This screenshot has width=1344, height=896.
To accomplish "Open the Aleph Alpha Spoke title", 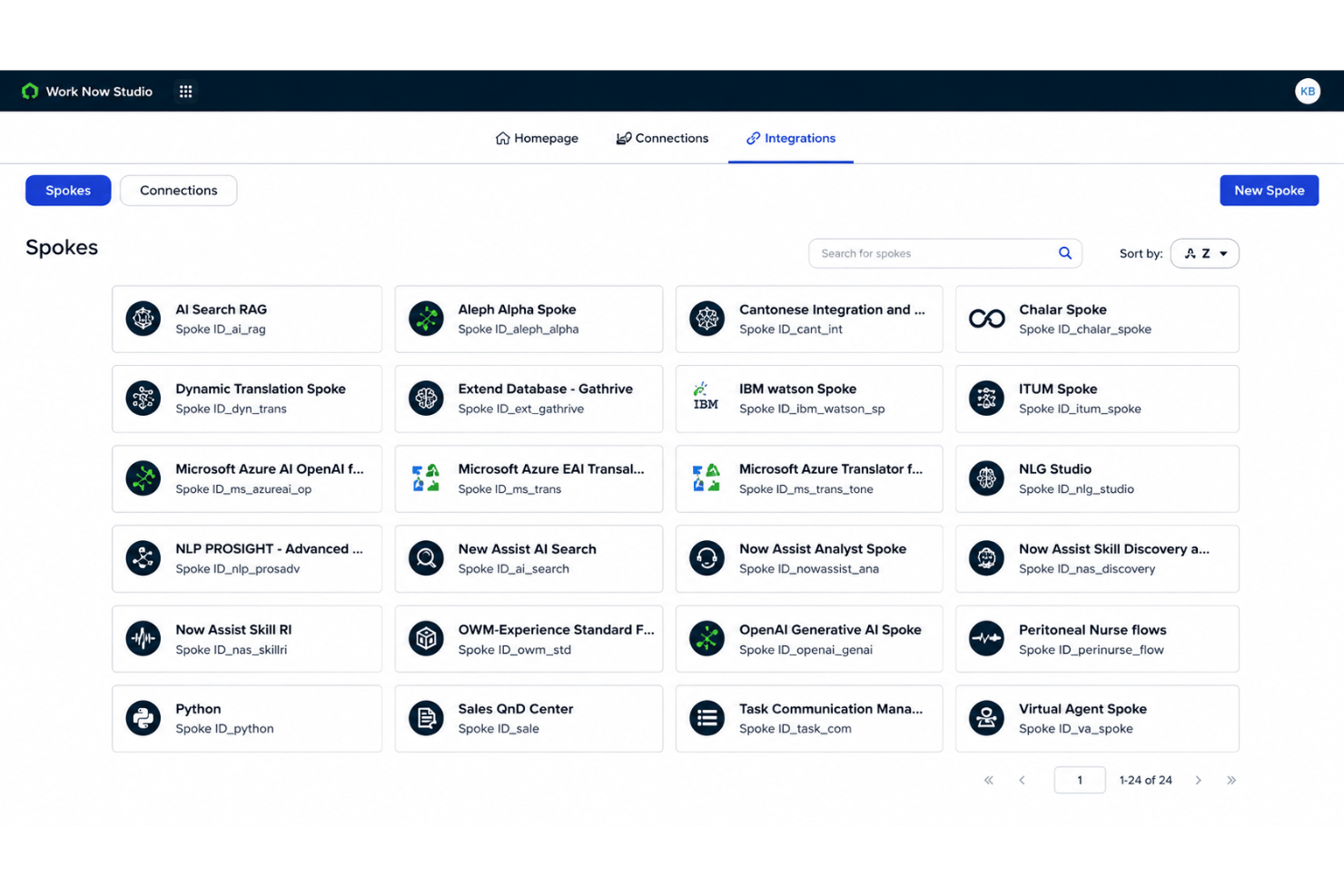I will click(517, 310).
